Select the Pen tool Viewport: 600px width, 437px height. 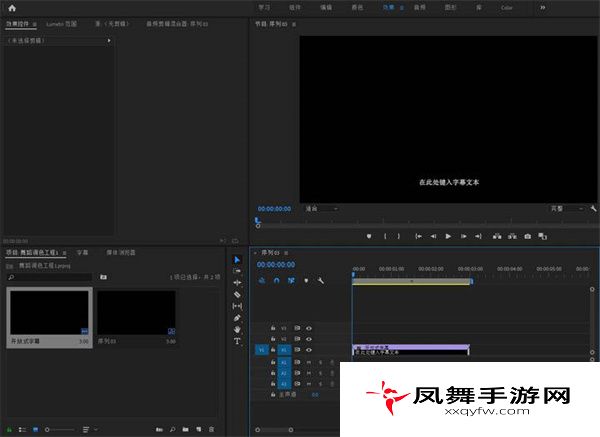pyautogui.click(x=237, y=318)
